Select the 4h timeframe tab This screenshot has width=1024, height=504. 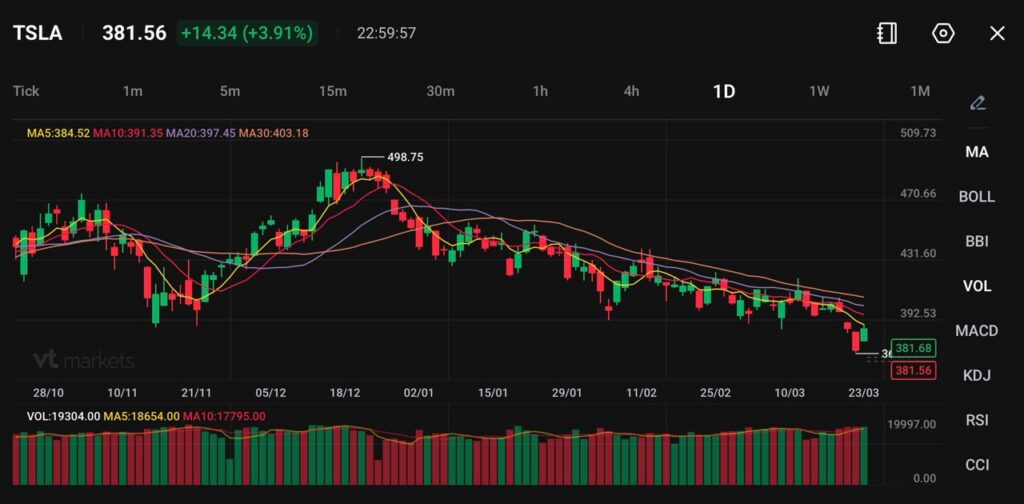click(631, 91)
